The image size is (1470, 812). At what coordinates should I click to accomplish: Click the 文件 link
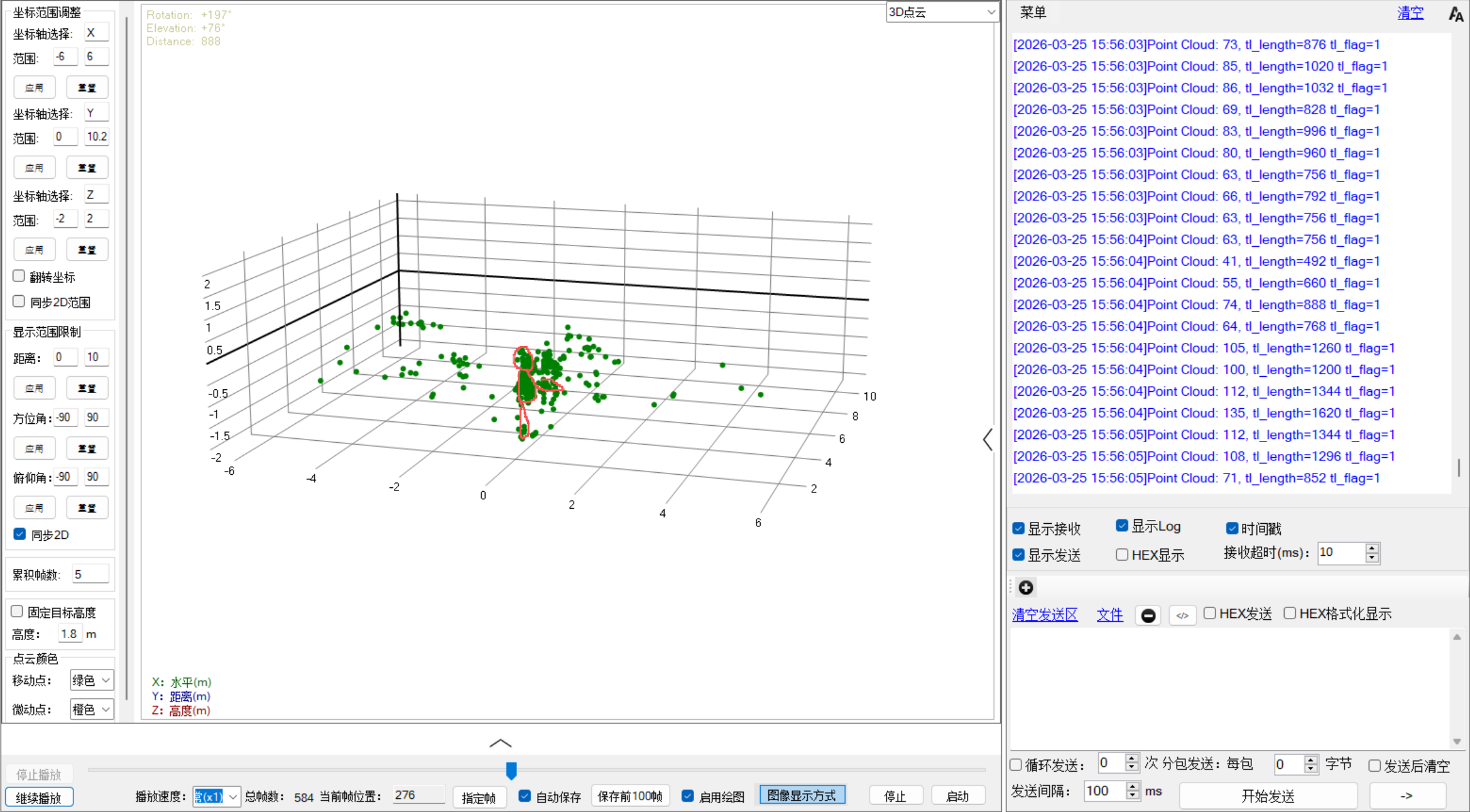1109,615
